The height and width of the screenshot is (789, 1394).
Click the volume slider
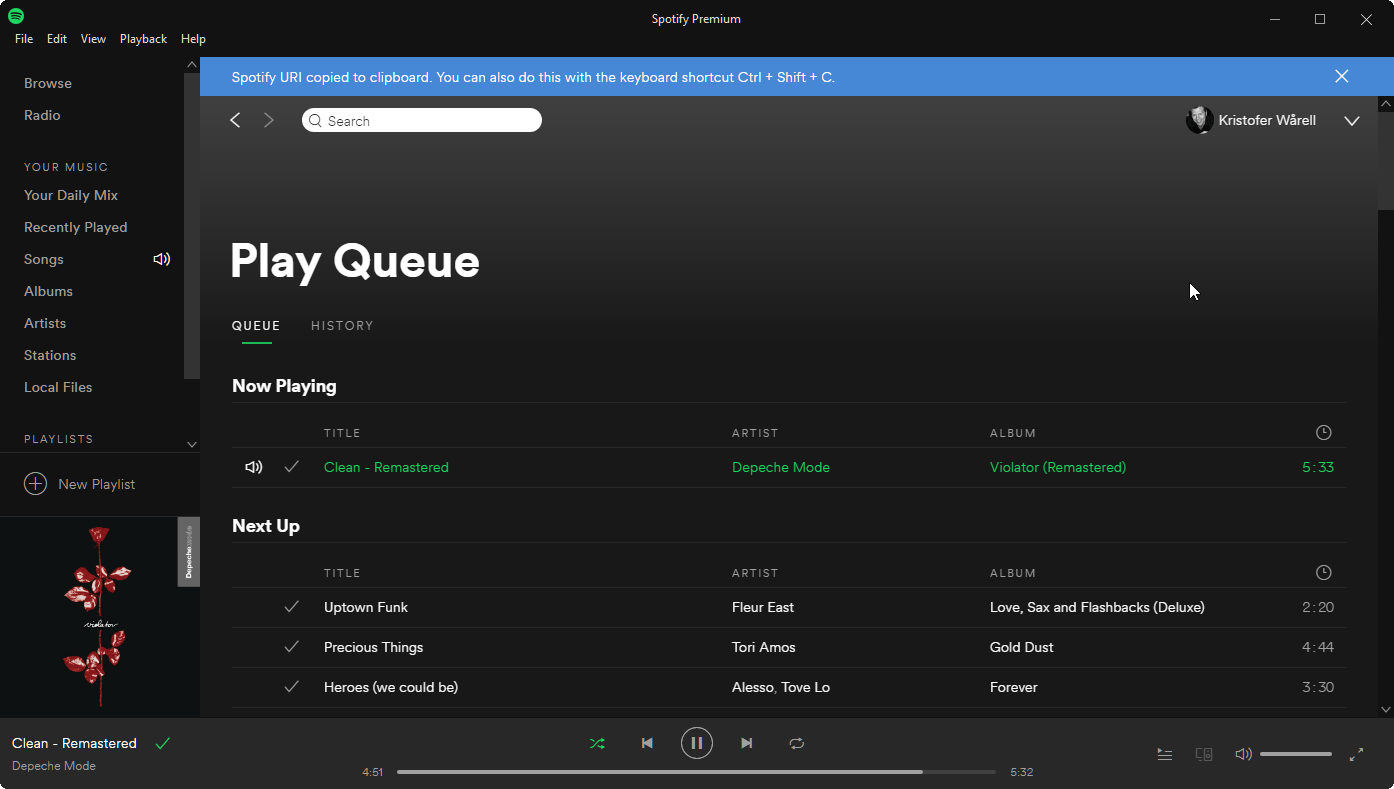(x=1296, y=754)
